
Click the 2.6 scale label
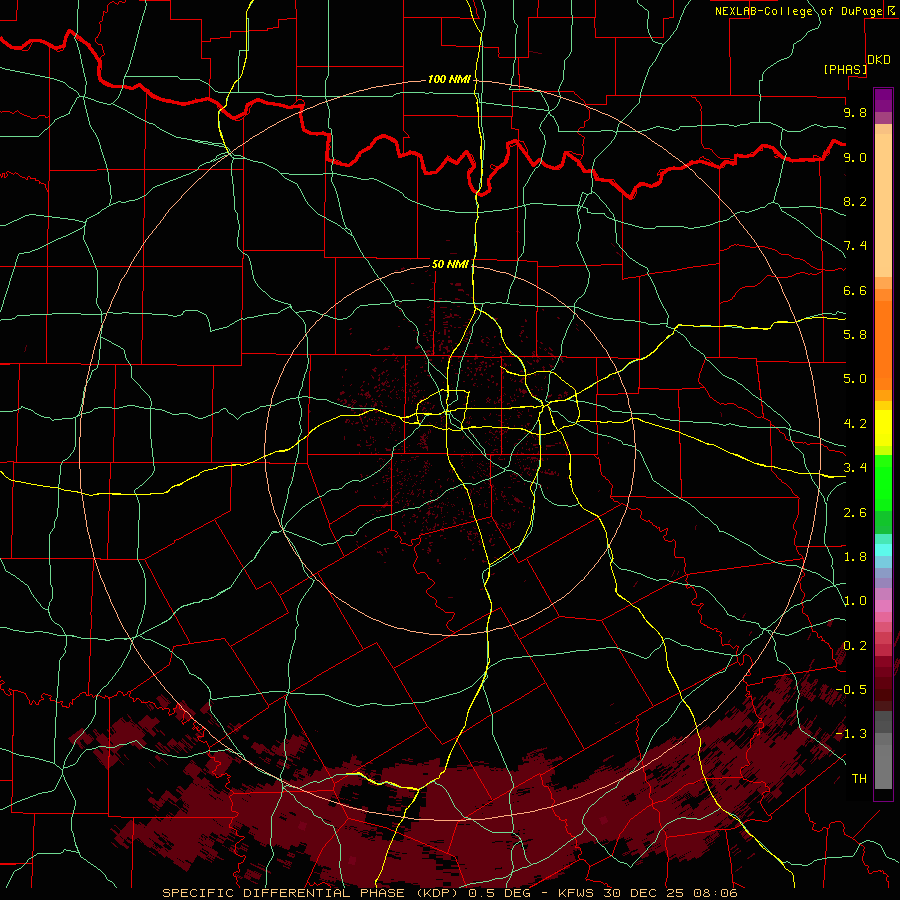coord(855,512)
